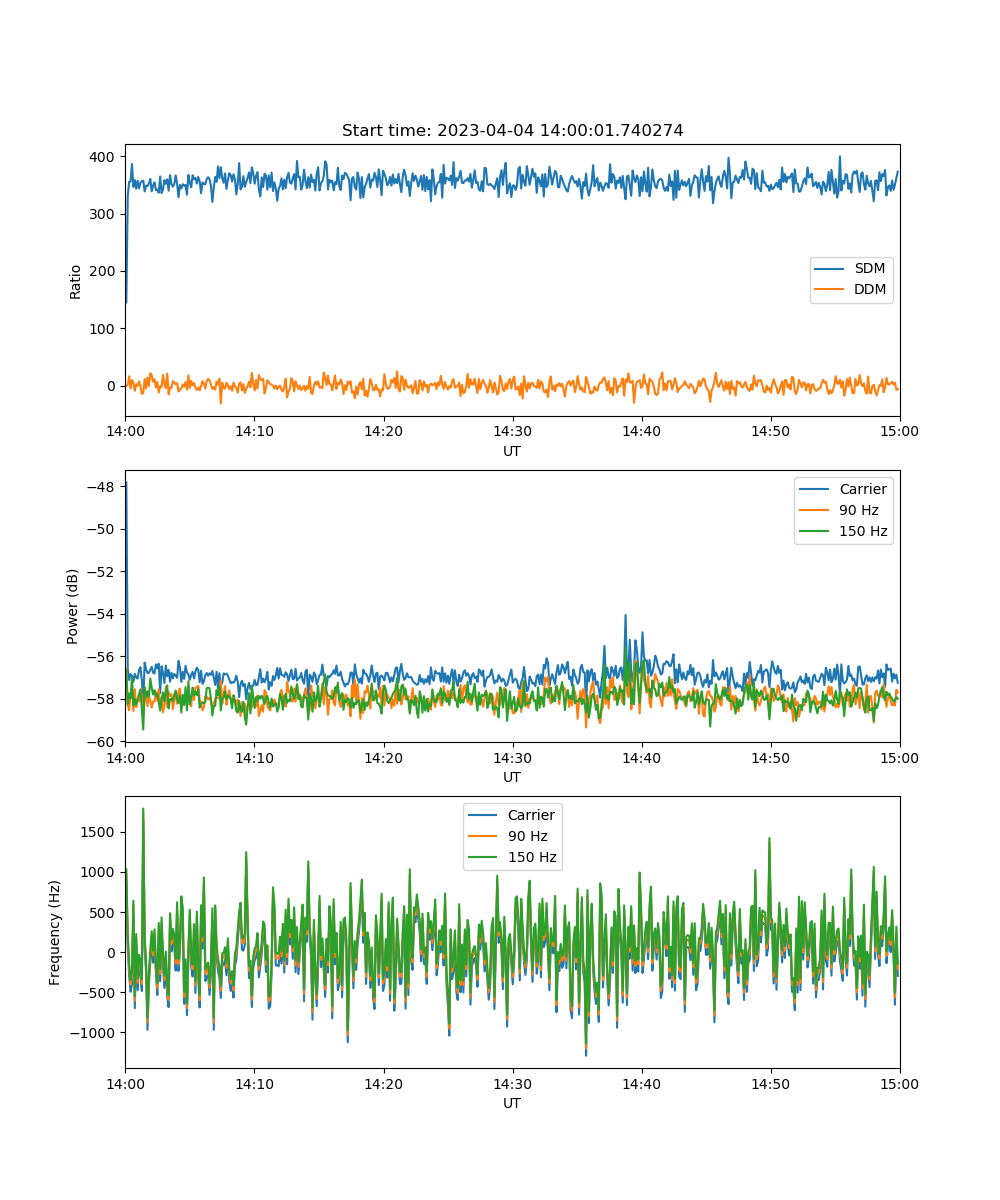Click UT label under the power plot
1000x1200 pixels.
pyautogui.click(x=512, y=777)
